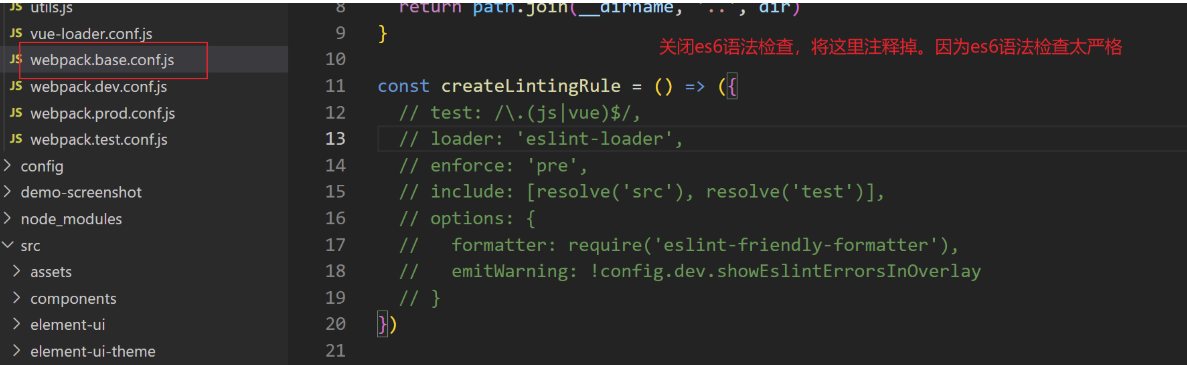Open utils.js in the file explorer
This screenshot has width=1187, height=365.
(51, 7)
